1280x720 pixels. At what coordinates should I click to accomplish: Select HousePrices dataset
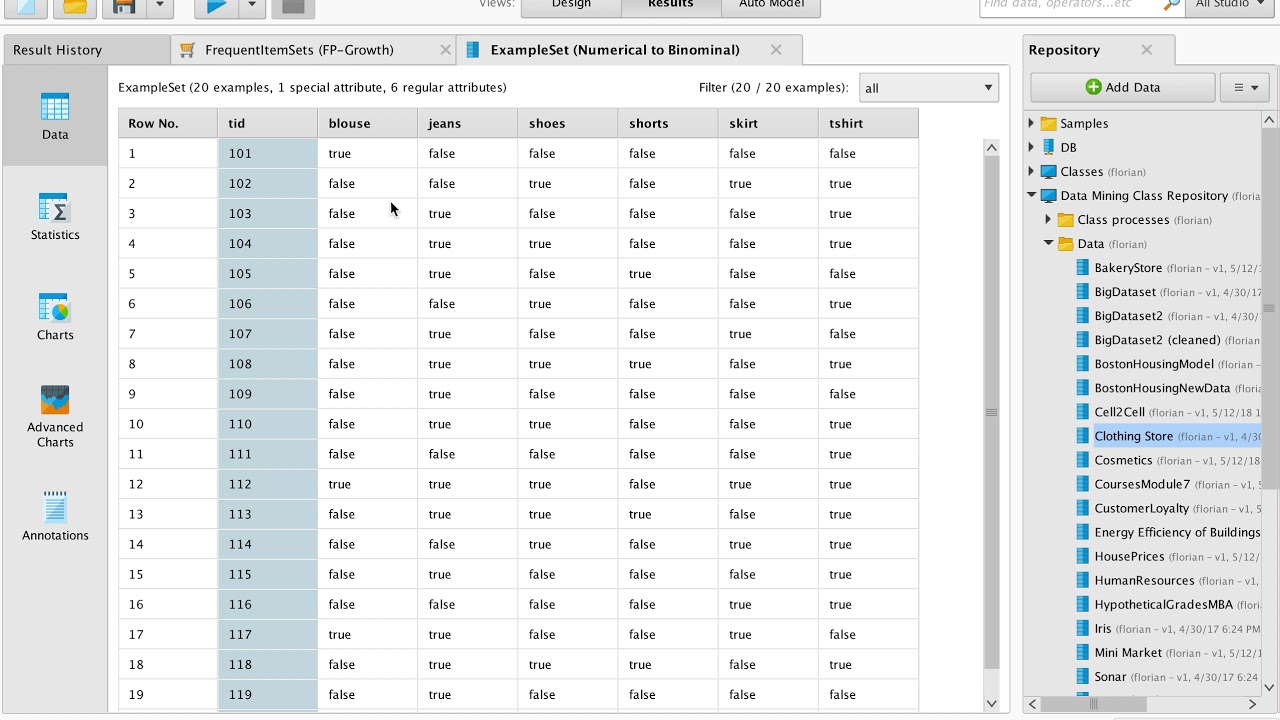[1129, 557]
